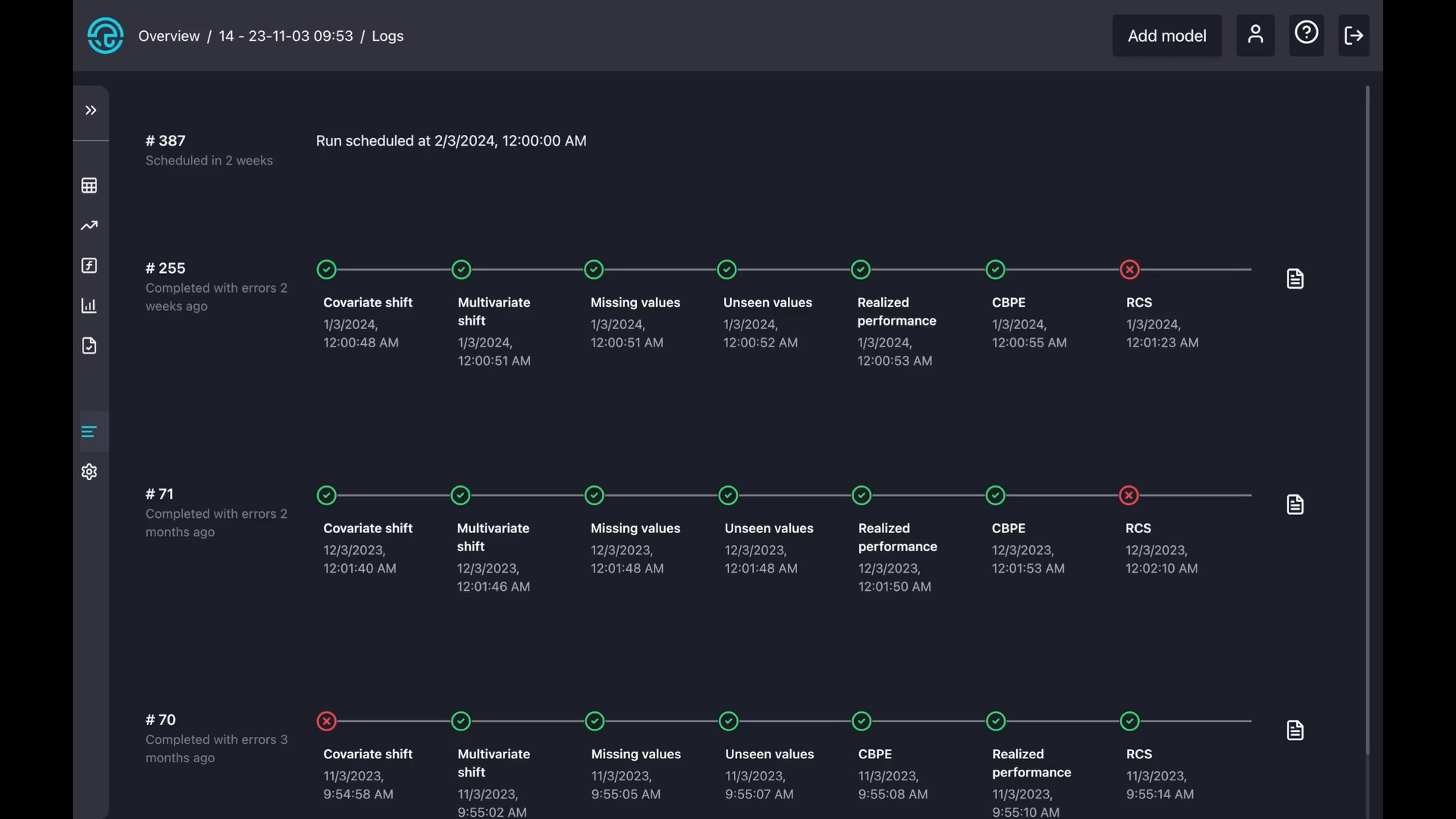Expand the sidebar with double chevron
The width and height of the screenshot is (1456, 819).
coord(90,111)
